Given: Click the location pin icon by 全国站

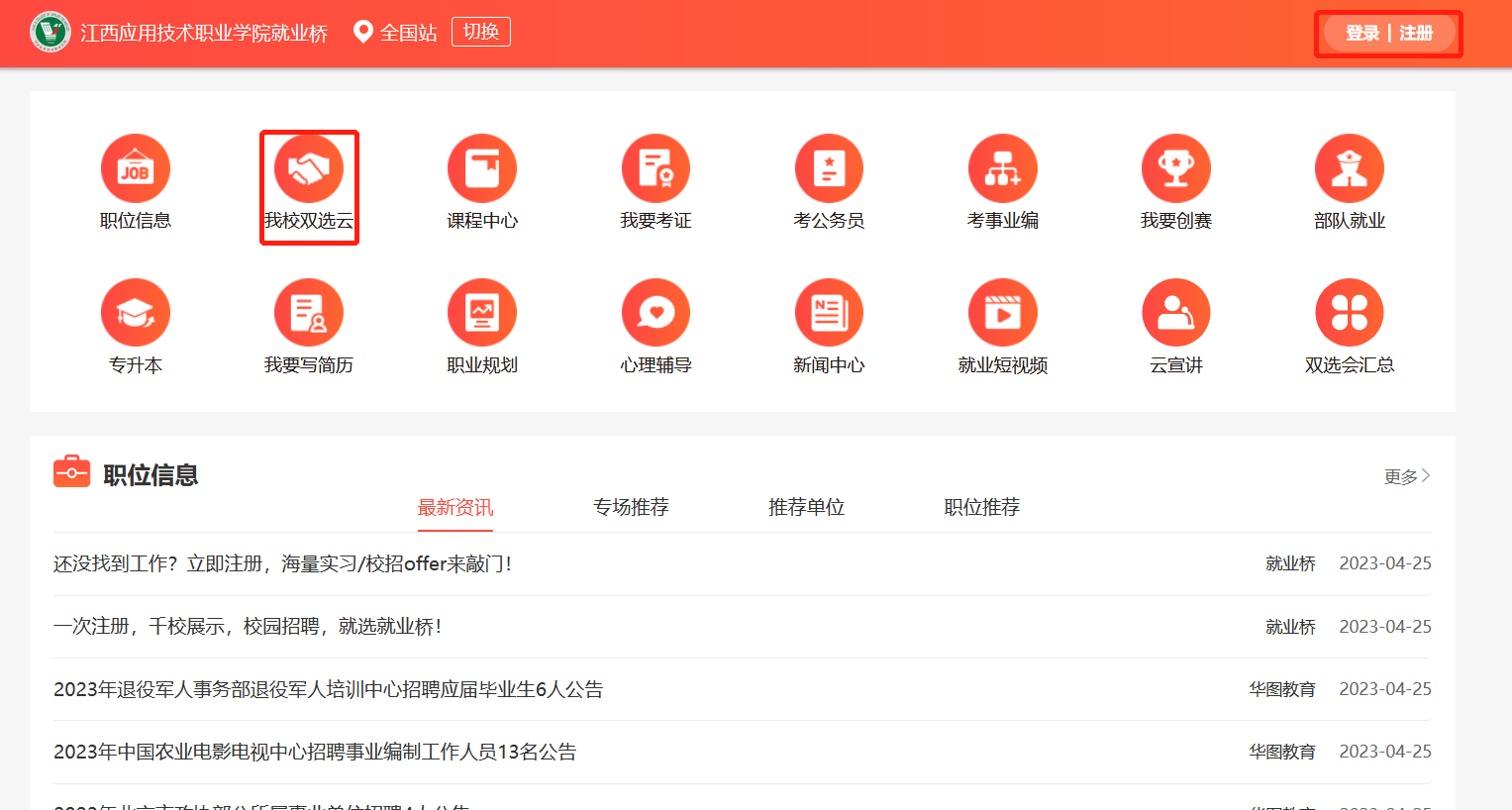Looking at the screenshot, I should [363, 32].
